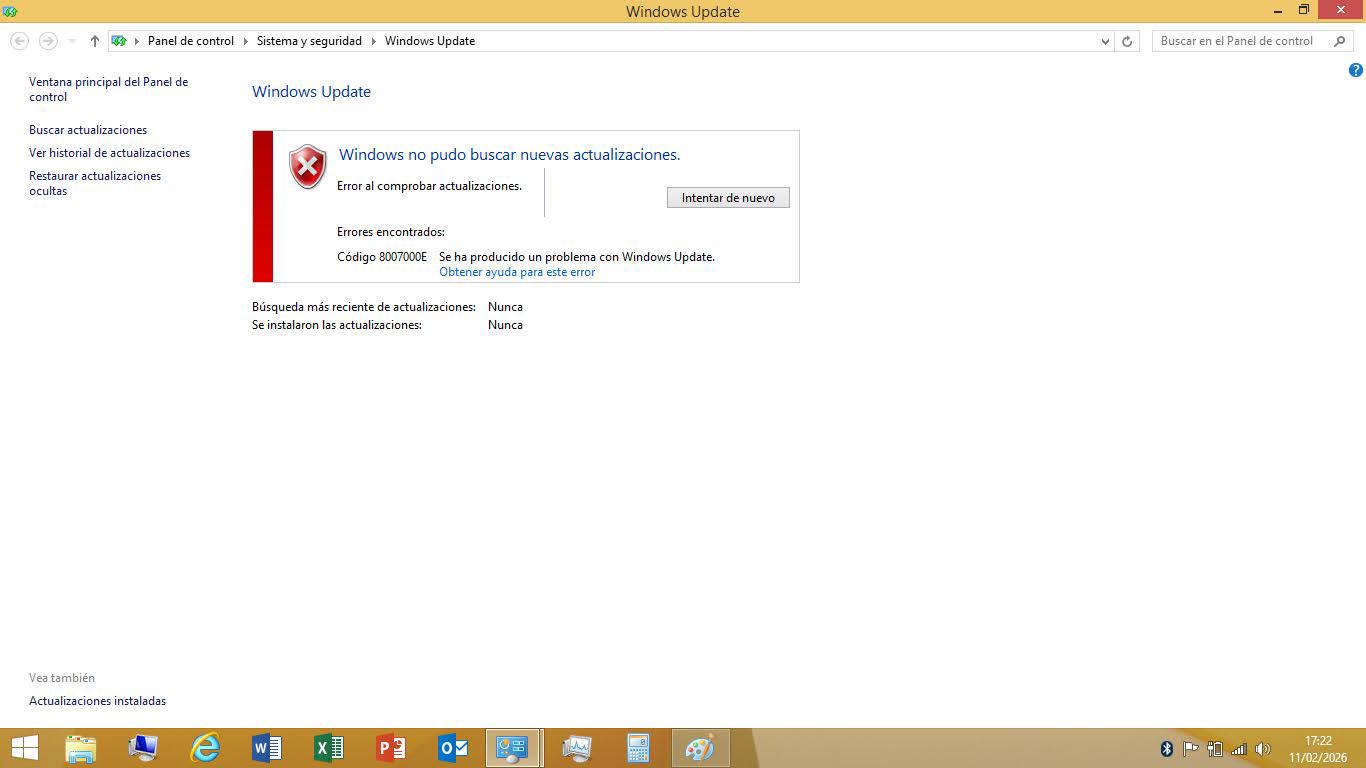The width and height of the screenshot is (1366, 768).
Task: Select Ver historial de actualizaciones
Action: (x=109, y=152)
